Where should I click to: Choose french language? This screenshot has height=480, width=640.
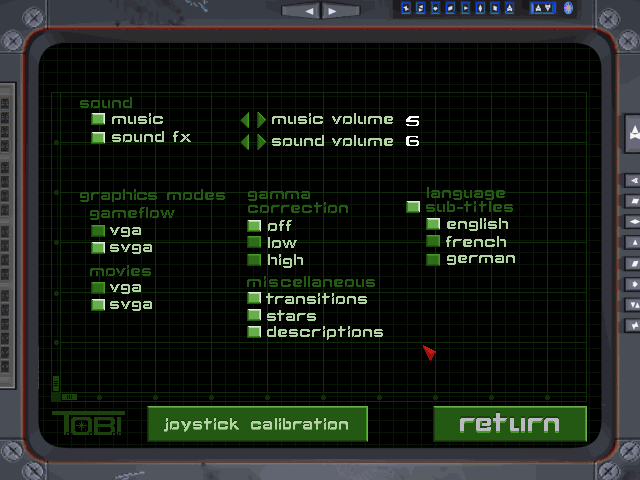click(433, 241)
